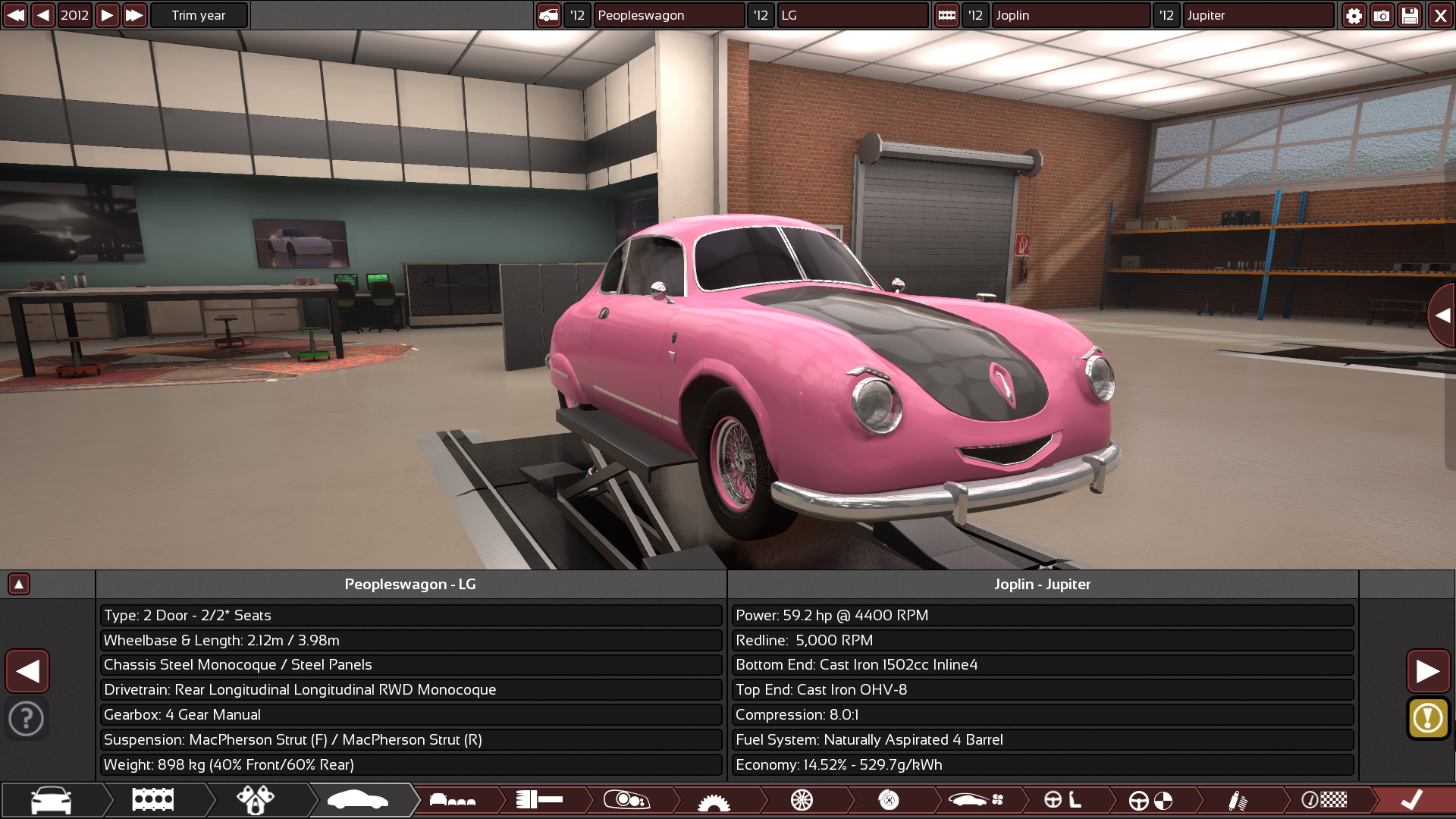1456x819 pixels.
Task: Show warnings via the yellow exclamation icon
Action: tap(1428, 718)
